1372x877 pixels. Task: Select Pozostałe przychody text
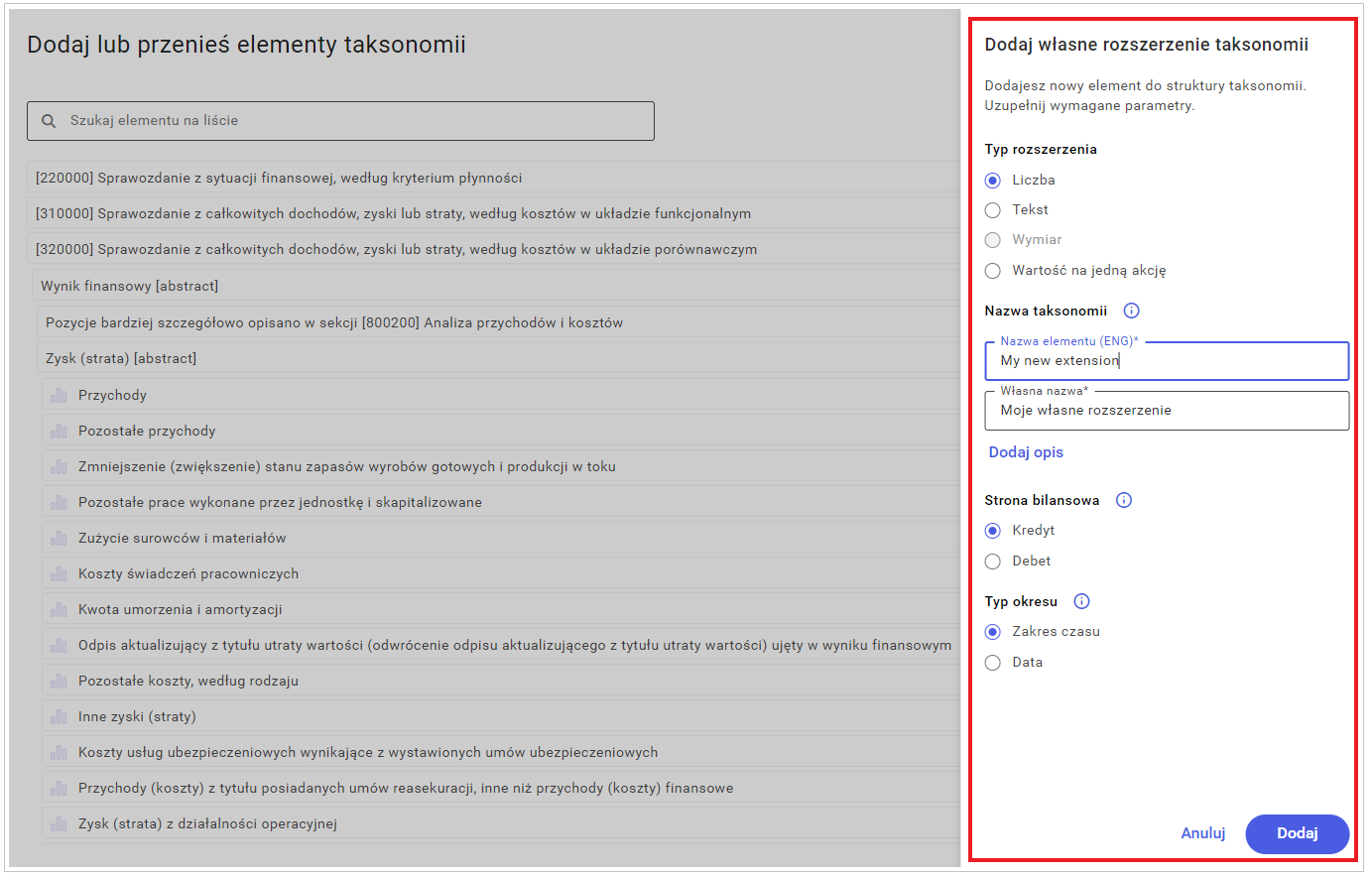coord(147,432)
